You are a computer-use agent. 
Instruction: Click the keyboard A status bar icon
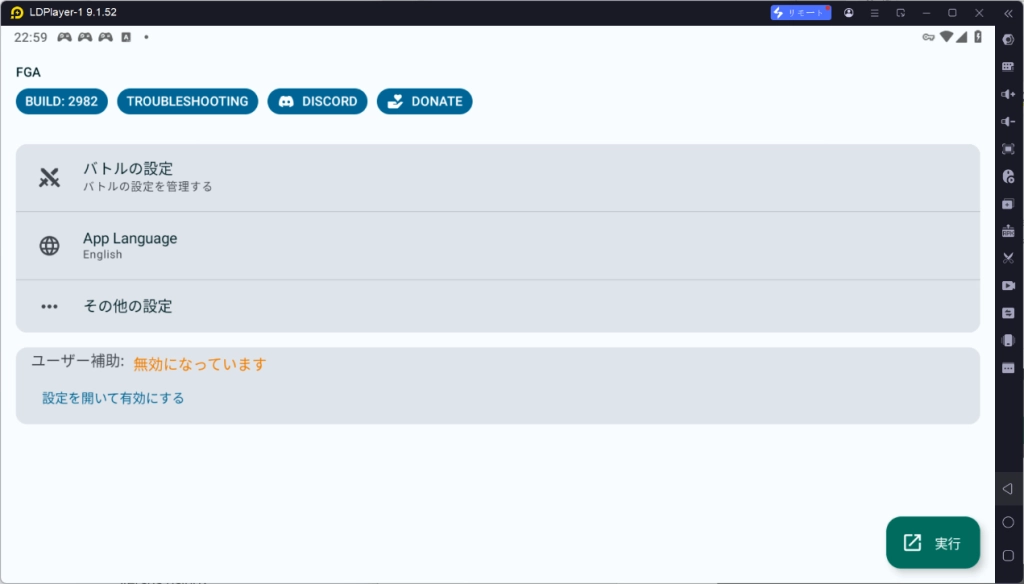pyautogui.click(x=126, y=37)
